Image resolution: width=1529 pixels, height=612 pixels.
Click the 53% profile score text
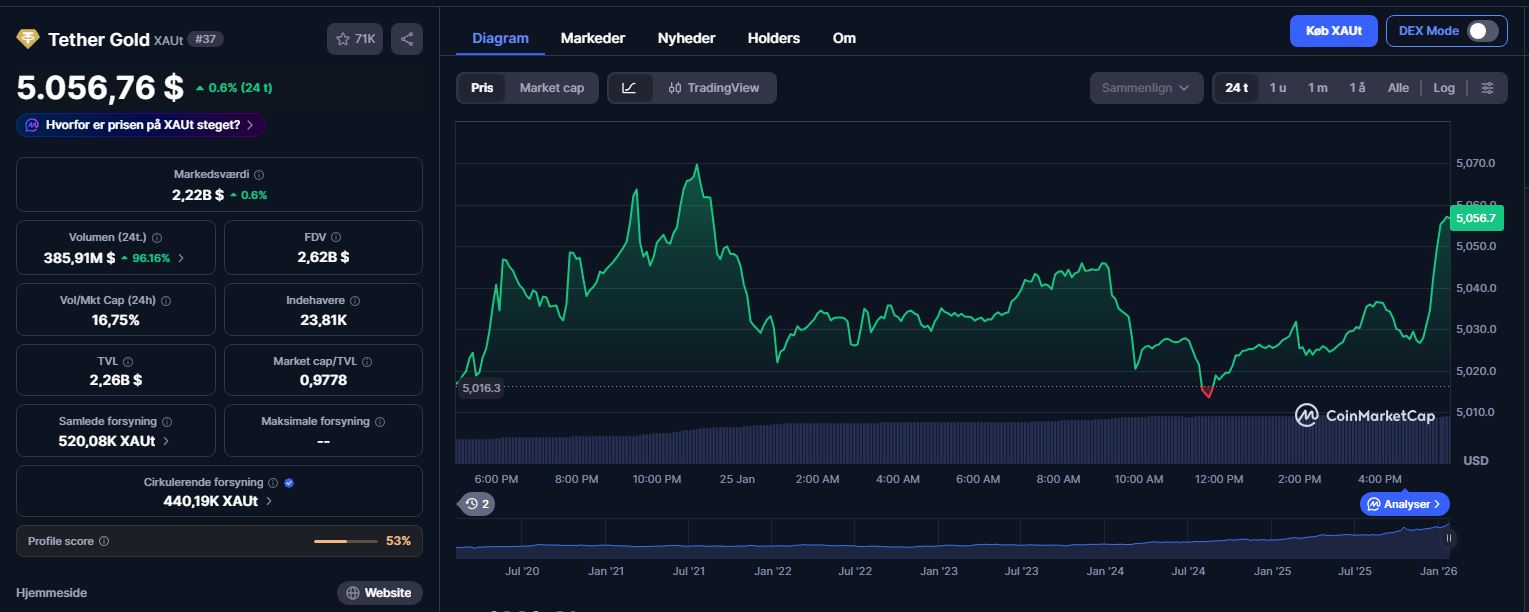(x=398, y=541)
